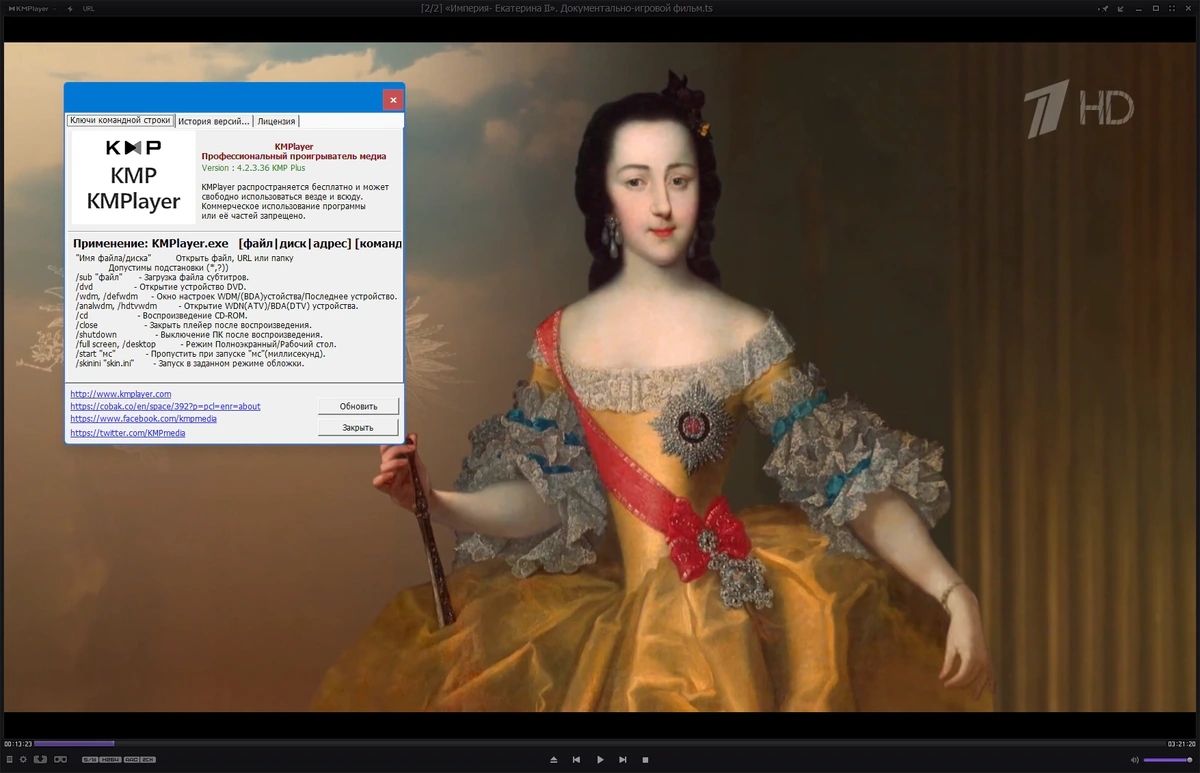Skip to the previous track
The width and height of the screenshot is (1200, 773).
tap(577, 760)
